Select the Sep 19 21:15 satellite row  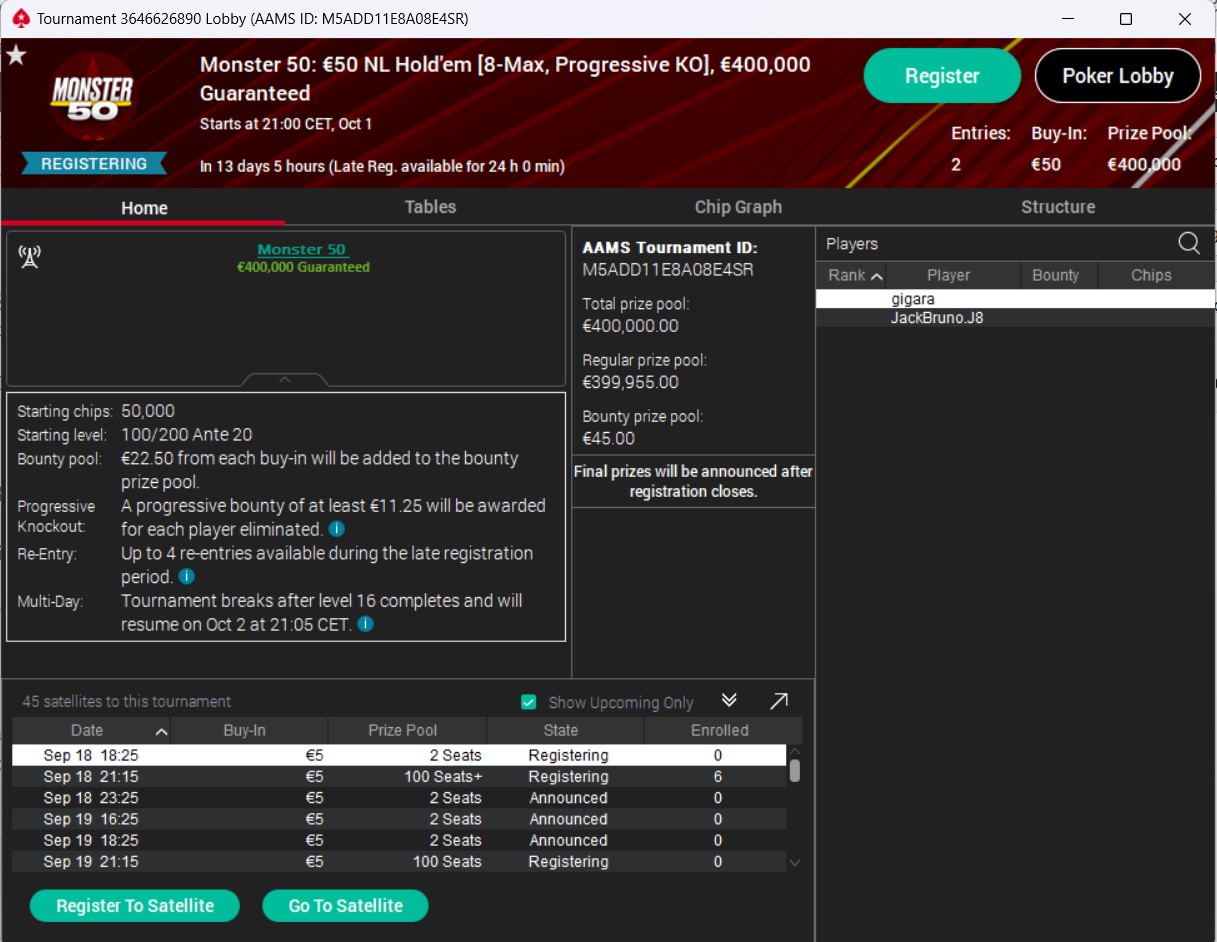coord(399,861)
